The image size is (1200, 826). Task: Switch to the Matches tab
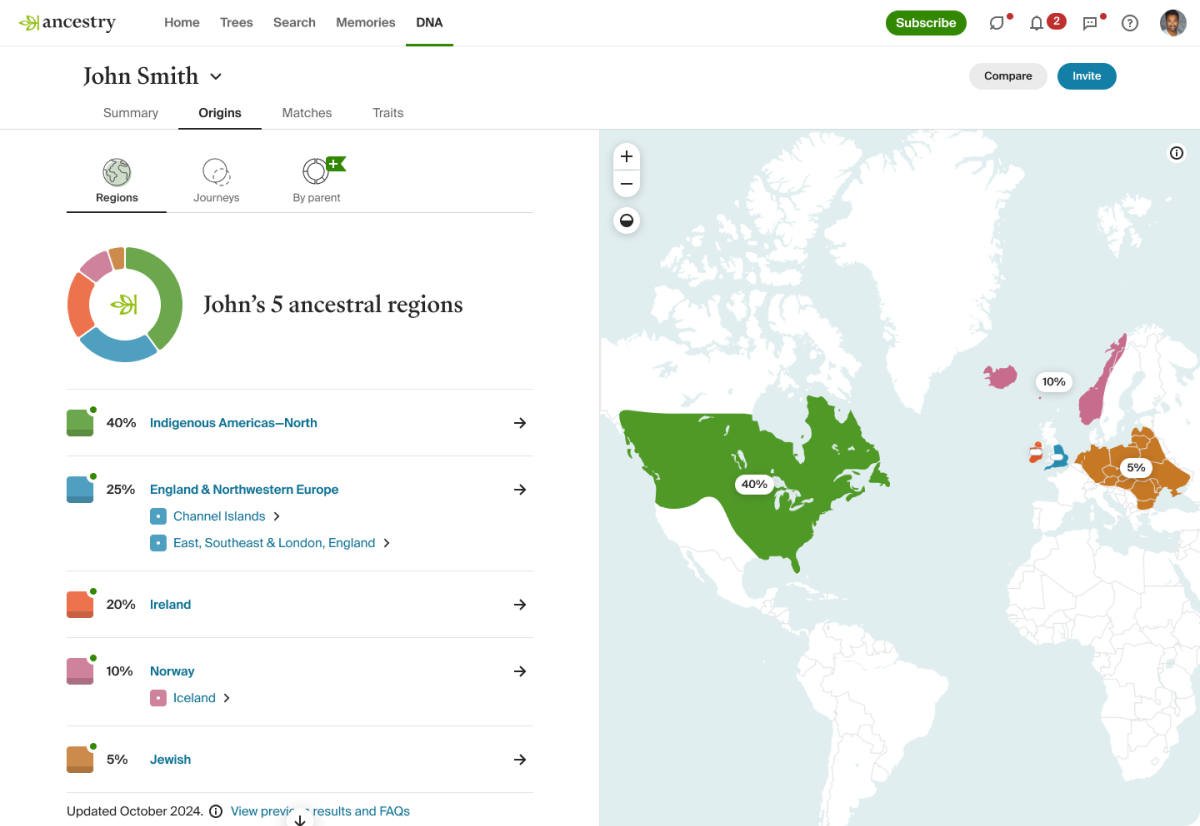[307, 113]
